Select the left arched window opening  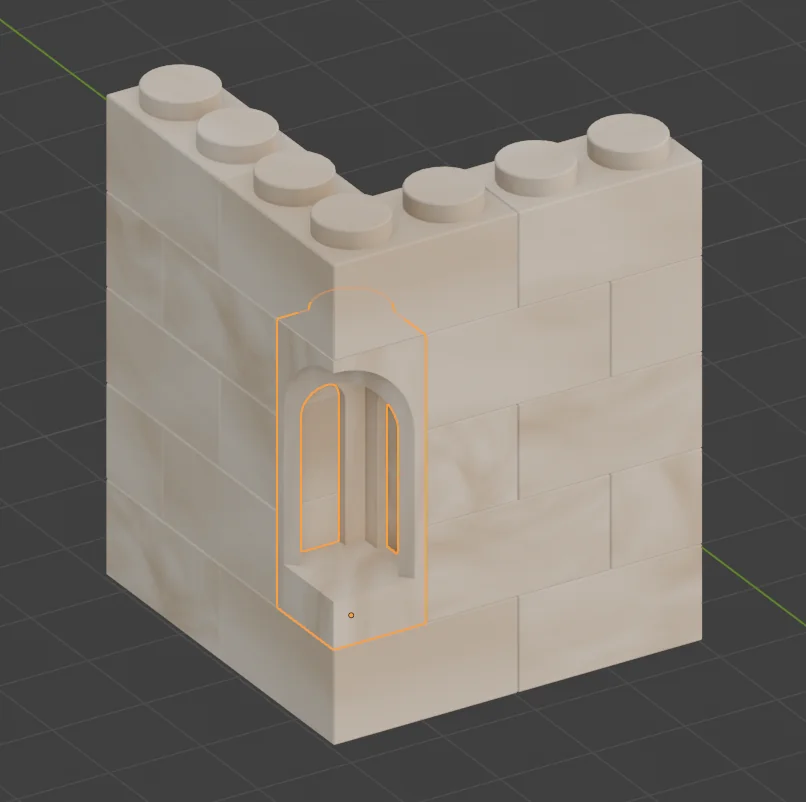coord(319,468)
